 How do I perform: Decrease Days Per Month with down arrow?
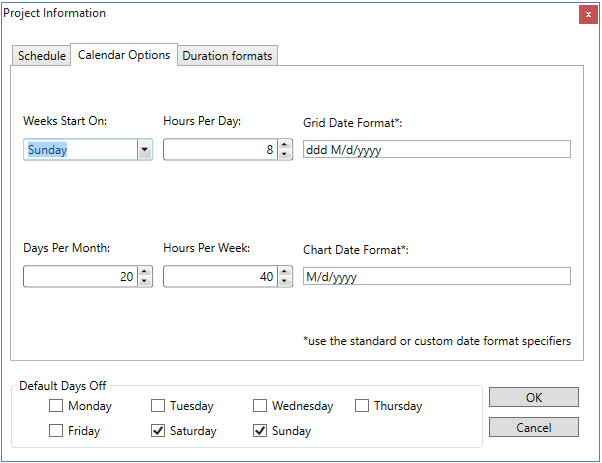pos(145,282)
